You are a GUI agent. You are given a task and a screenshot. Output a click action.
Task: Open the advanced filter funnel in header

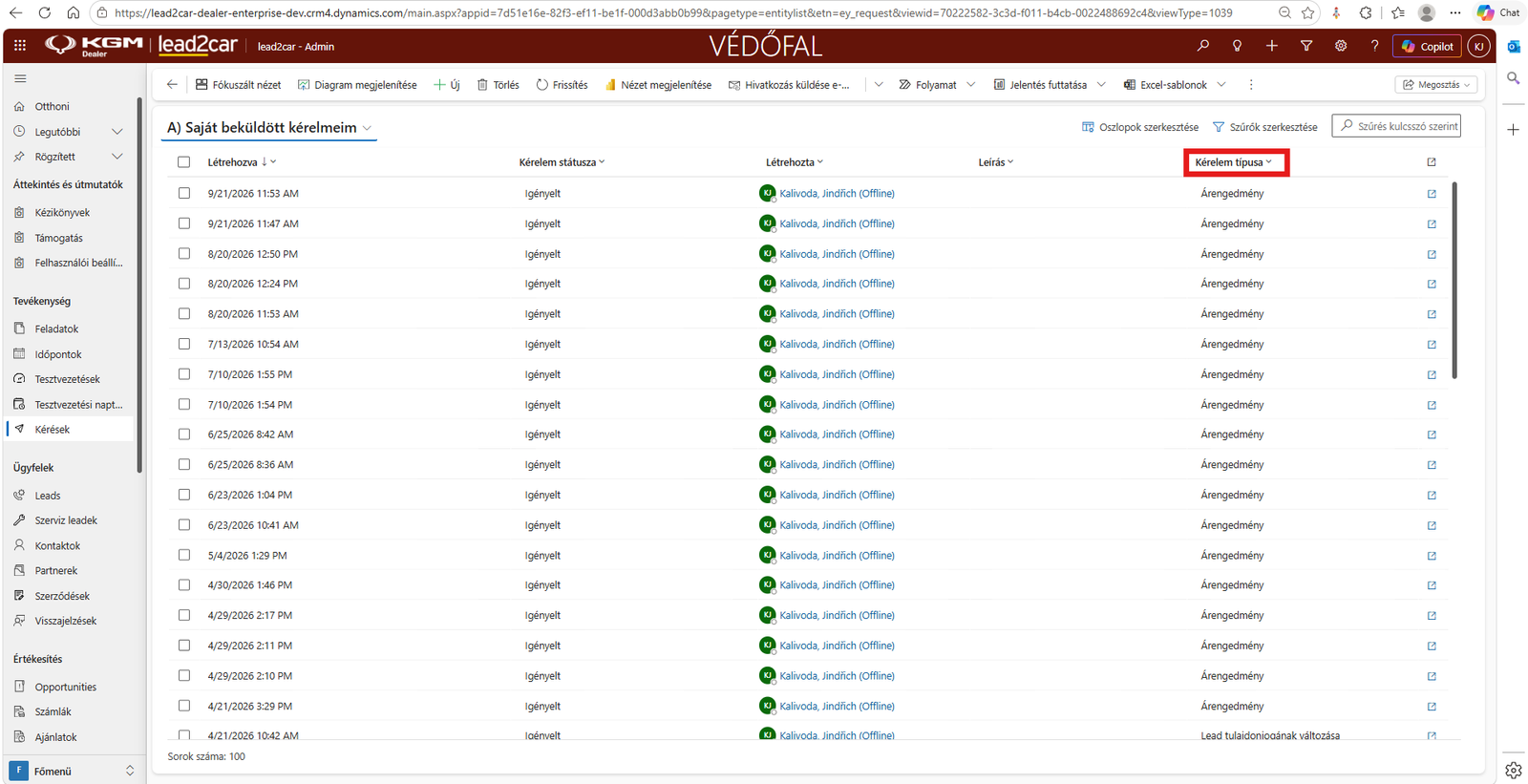coord(1306,46)
